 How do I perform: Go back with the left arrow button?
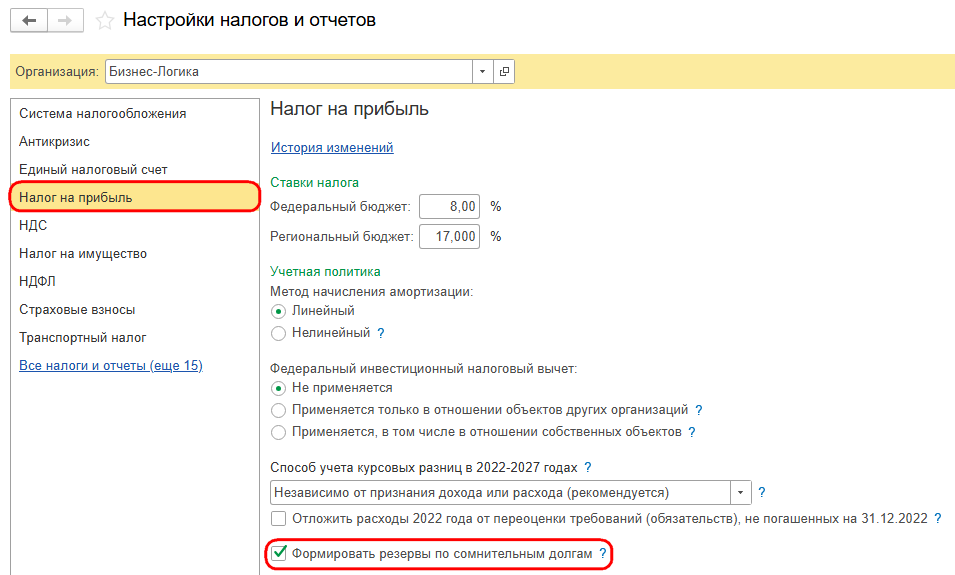coord(29,21)
